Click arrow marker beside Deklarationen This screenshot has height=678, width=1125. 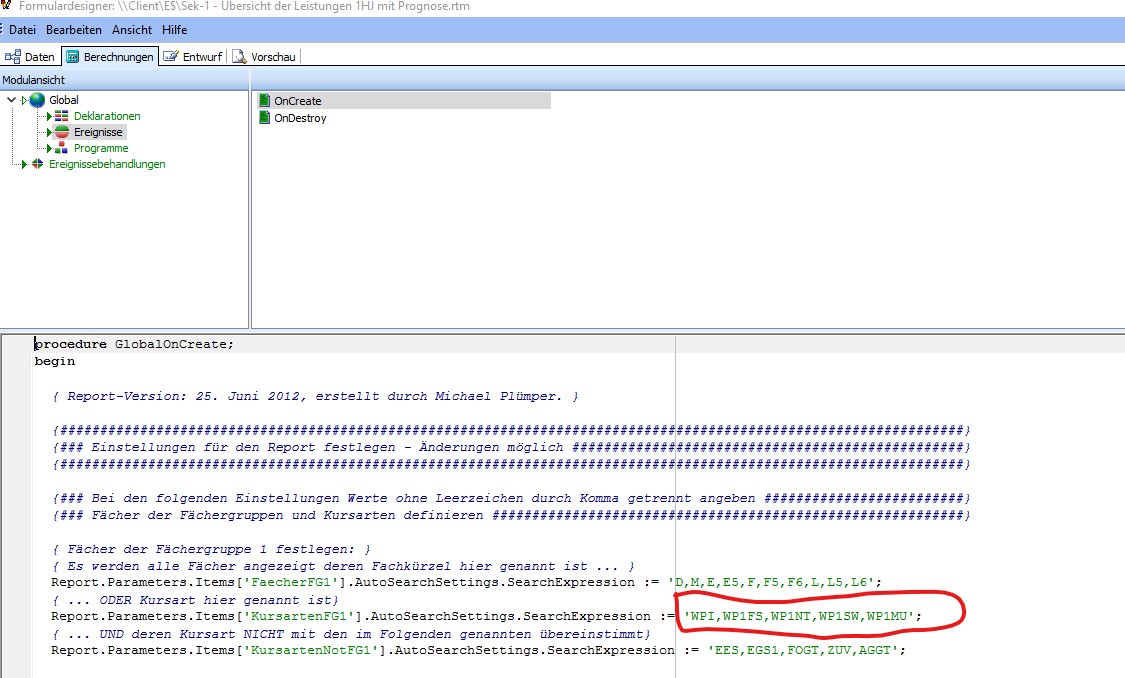coord(50,116)
